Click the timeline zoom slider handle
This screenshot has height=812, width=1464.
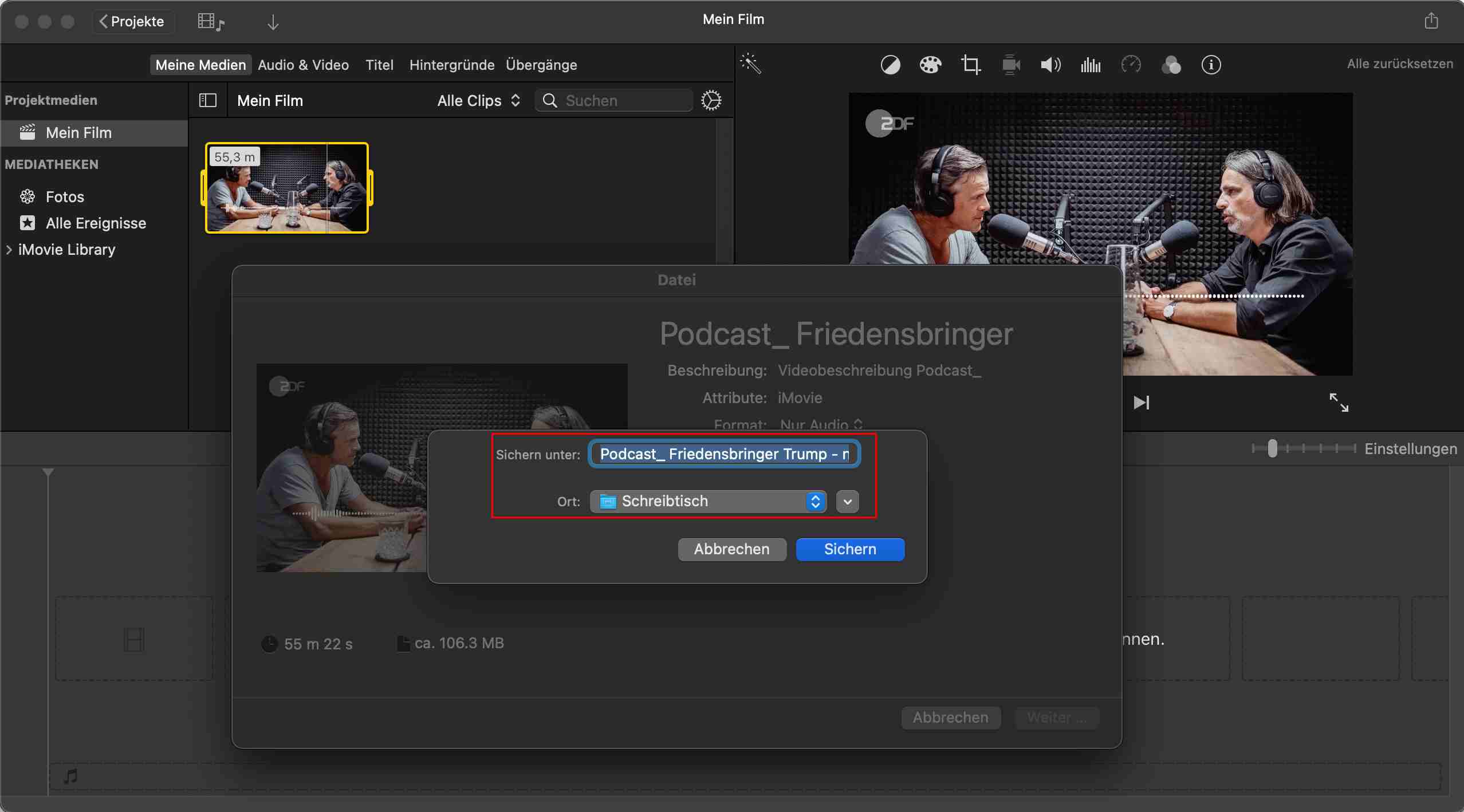coord(1272,448)
